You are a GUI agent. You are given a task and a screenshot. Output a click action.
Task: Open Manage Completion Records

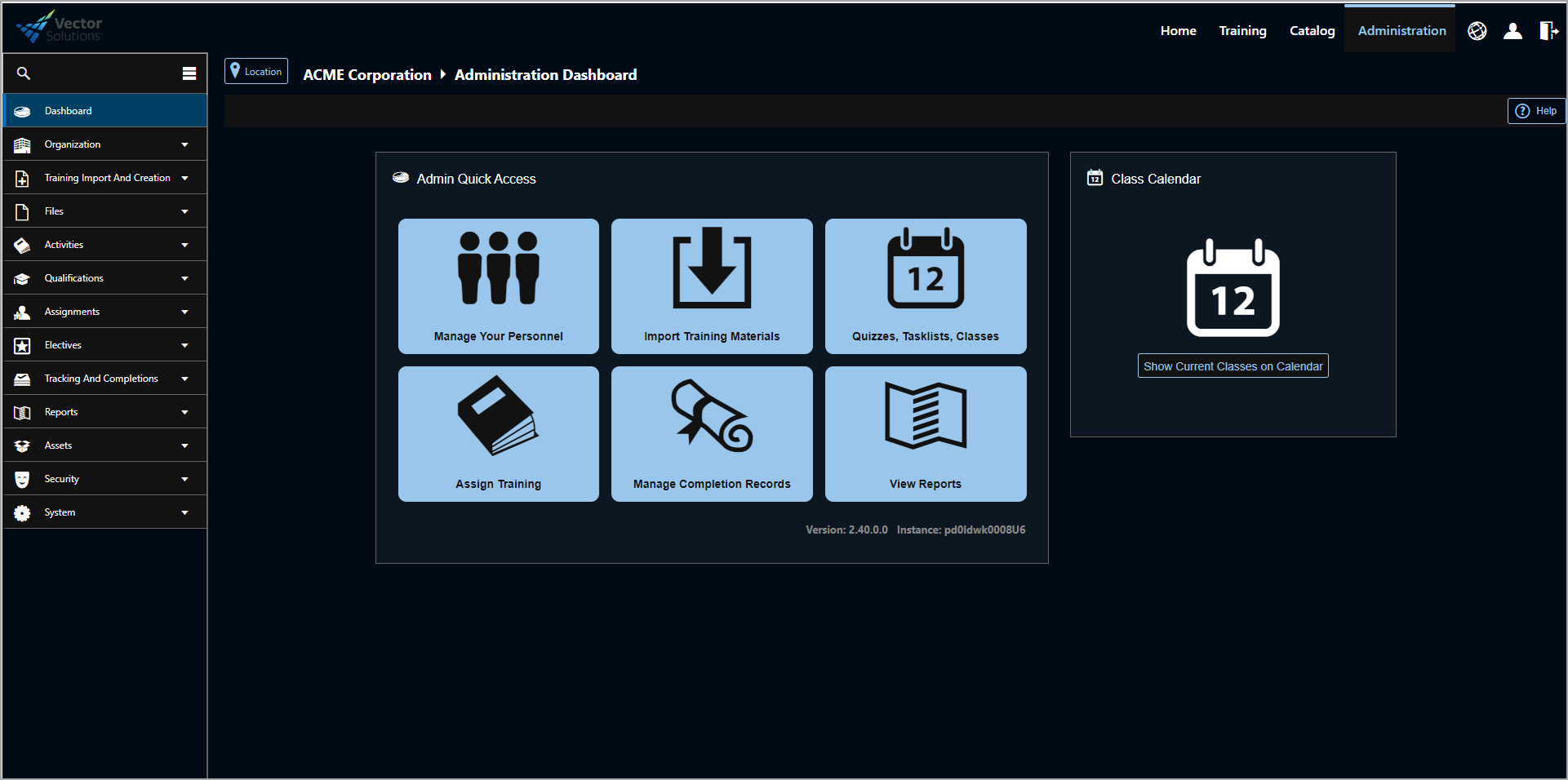pyautogui.click(x=711, y=433)
